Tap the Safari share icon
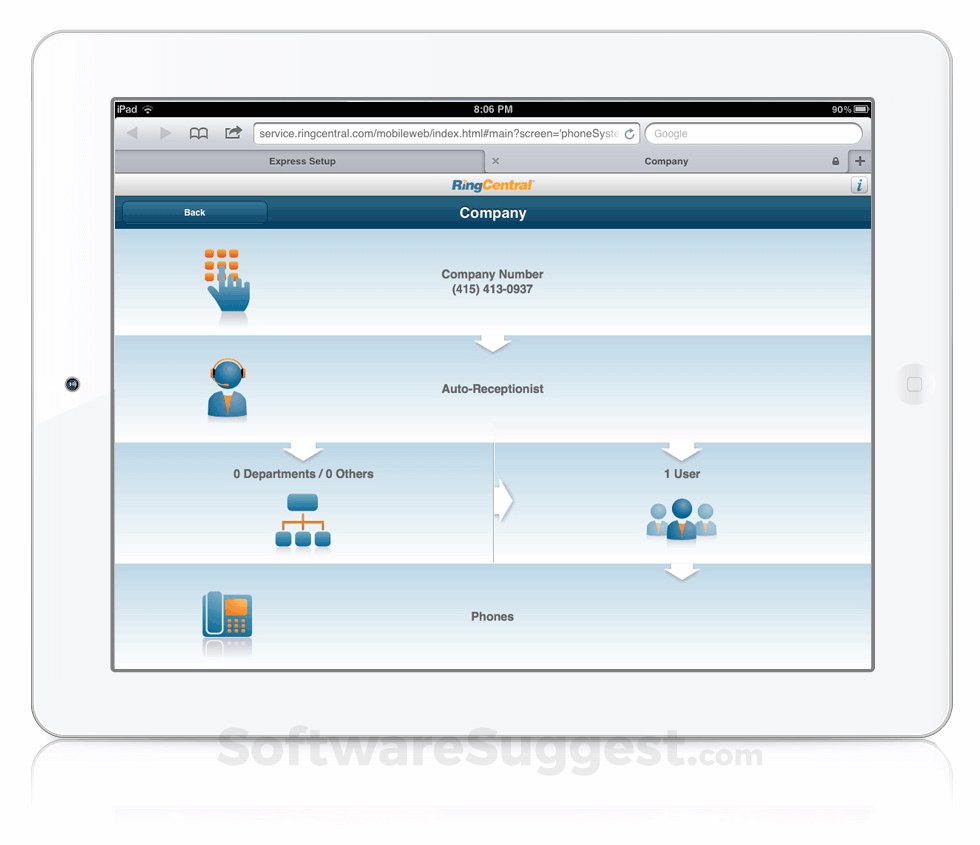The height and width of the screenshot is (845, 980). (232, 133)
